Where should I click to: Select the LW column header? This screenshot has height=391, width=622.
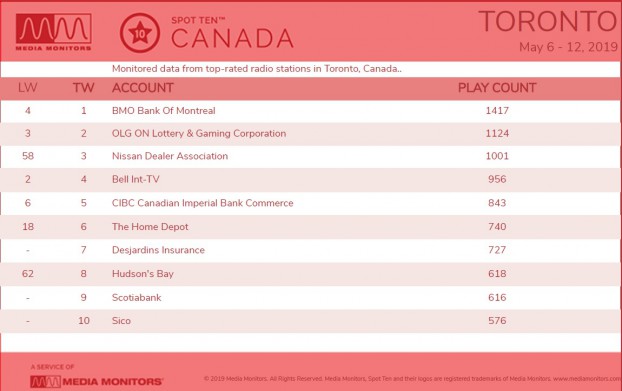click(28, 88)
